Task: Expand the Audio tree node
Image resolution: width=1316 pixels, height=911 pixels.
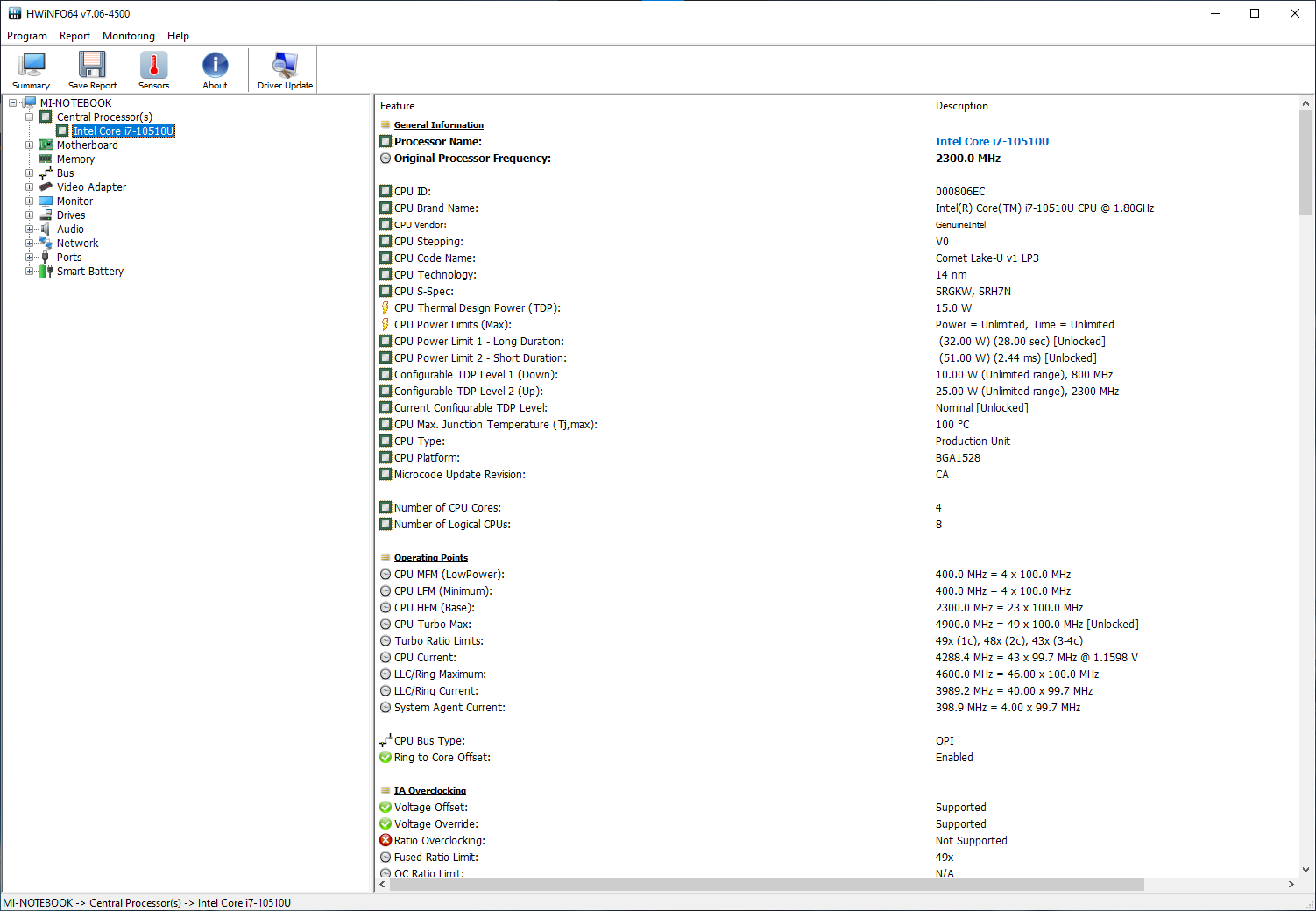Action: click(x=29, y=229)
